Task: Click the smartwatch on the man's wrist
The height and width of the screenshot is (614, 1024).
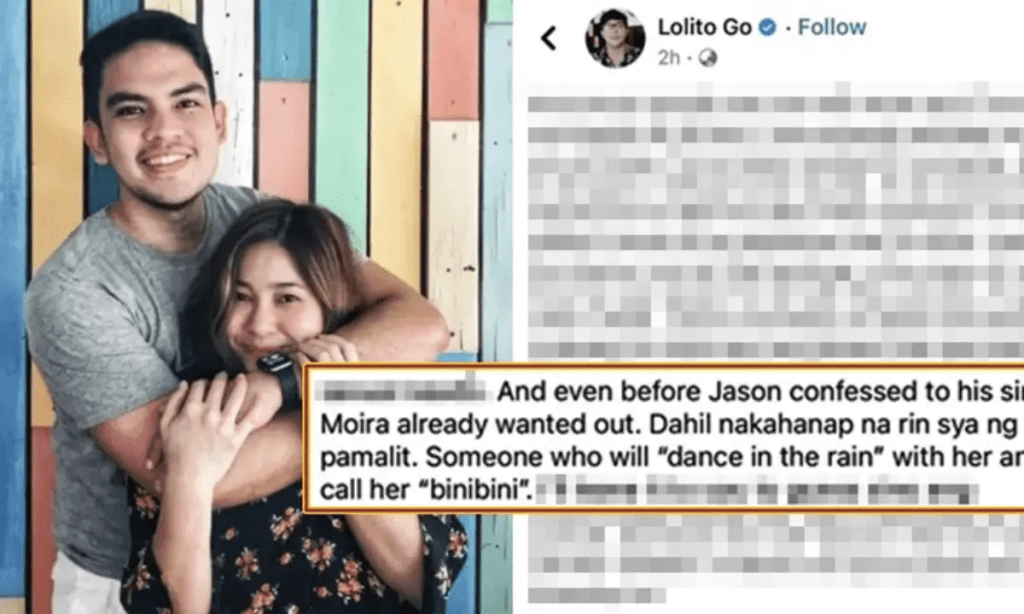Action: 281,379
